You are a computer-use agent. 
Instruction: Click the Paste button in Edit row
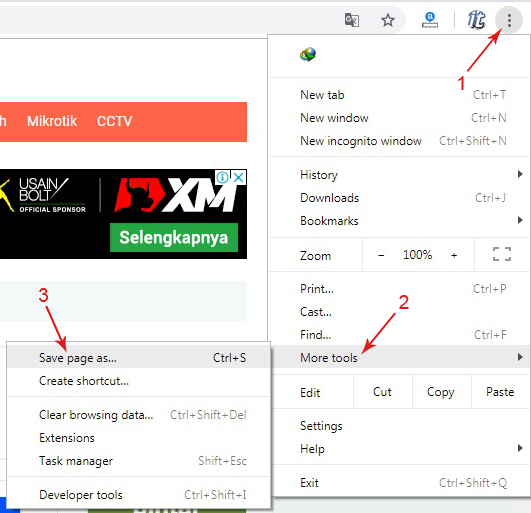pos(500,392)
